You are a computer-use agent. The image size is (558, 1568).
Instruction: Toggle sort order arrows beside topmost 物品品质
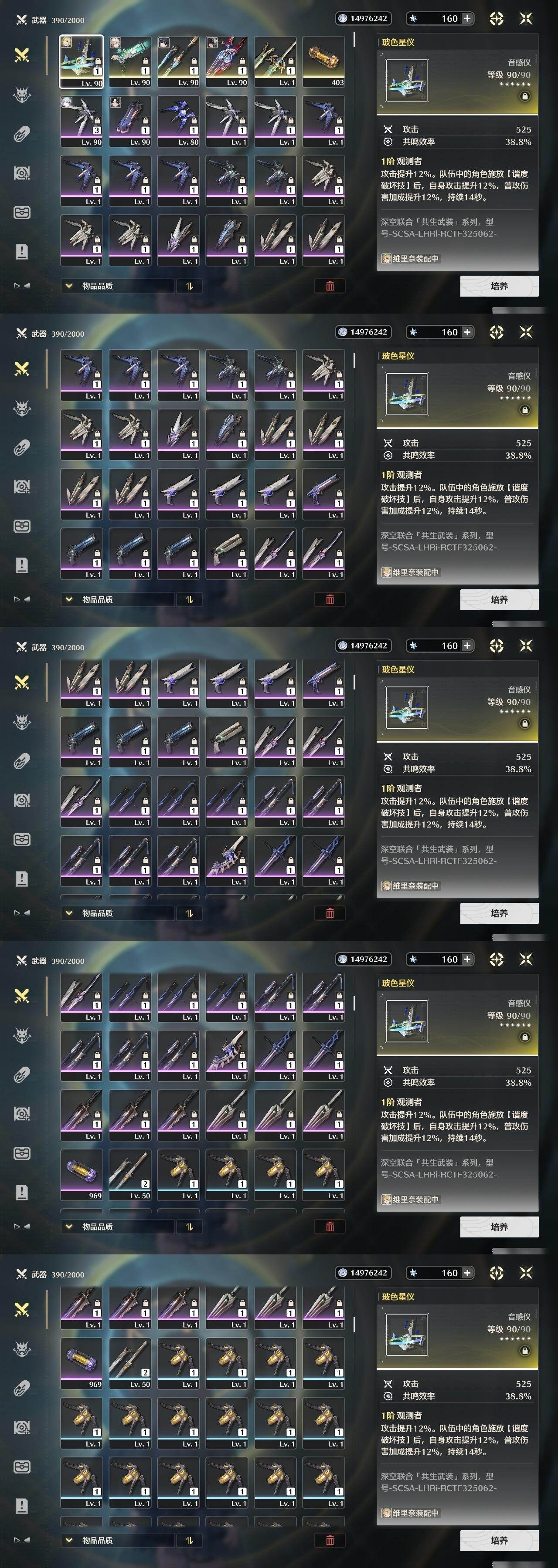click(189, 285)
